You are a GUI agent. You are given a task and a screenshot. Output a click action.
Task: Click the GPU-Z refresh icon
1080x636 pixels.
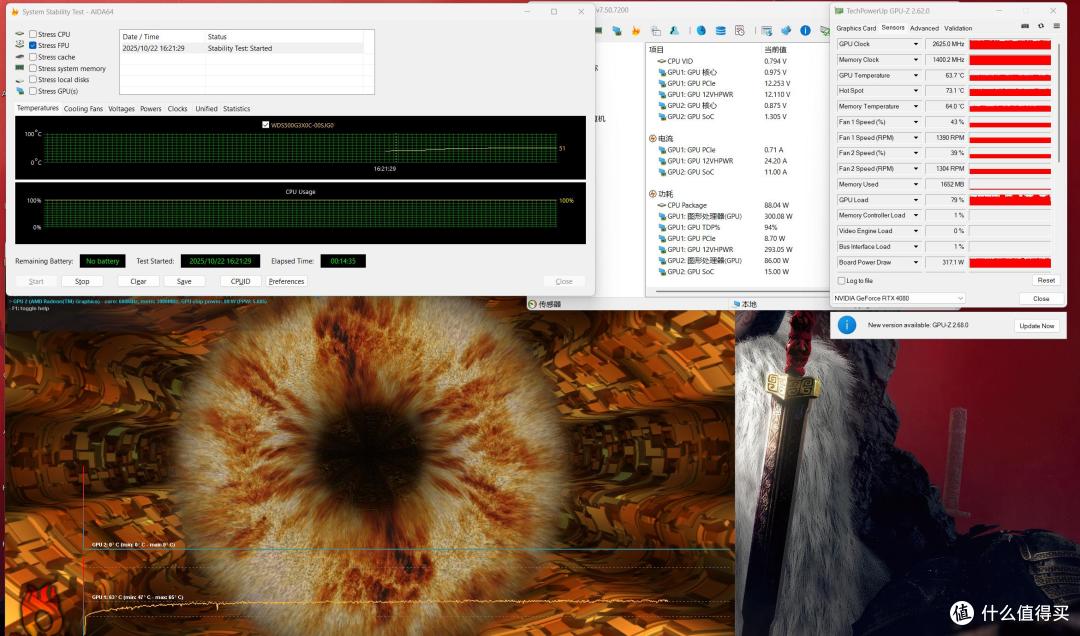point(1041,26)
